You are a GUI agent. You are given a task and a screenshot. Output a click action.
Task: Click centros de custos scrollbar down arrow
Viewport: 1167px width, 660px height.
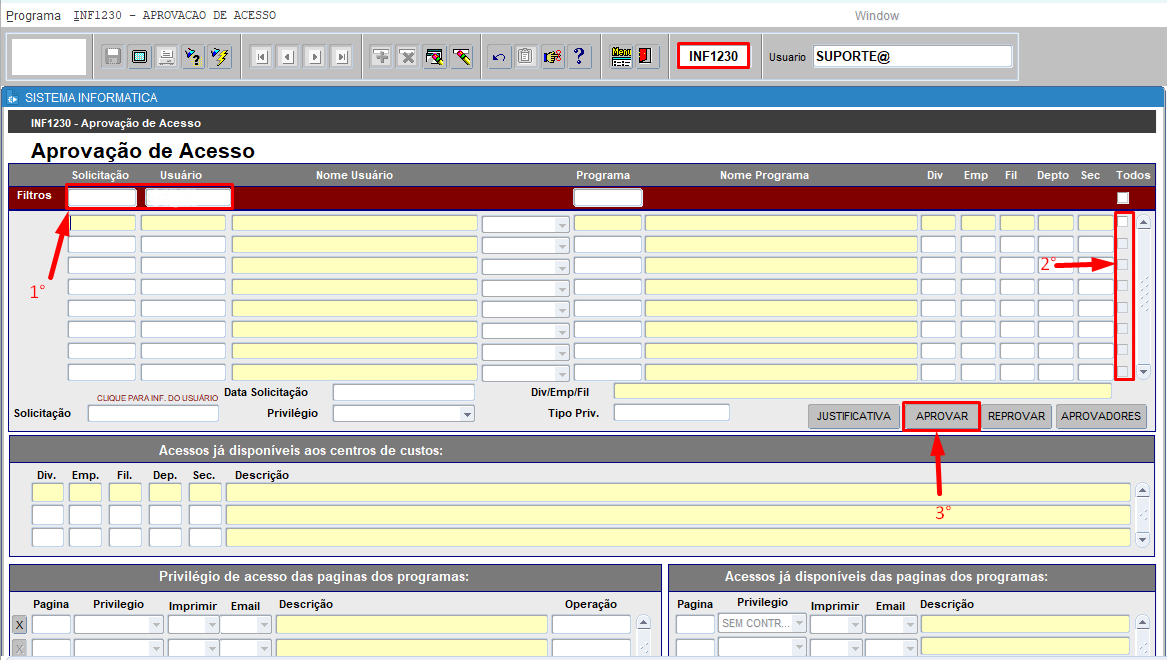(1142, 539)
